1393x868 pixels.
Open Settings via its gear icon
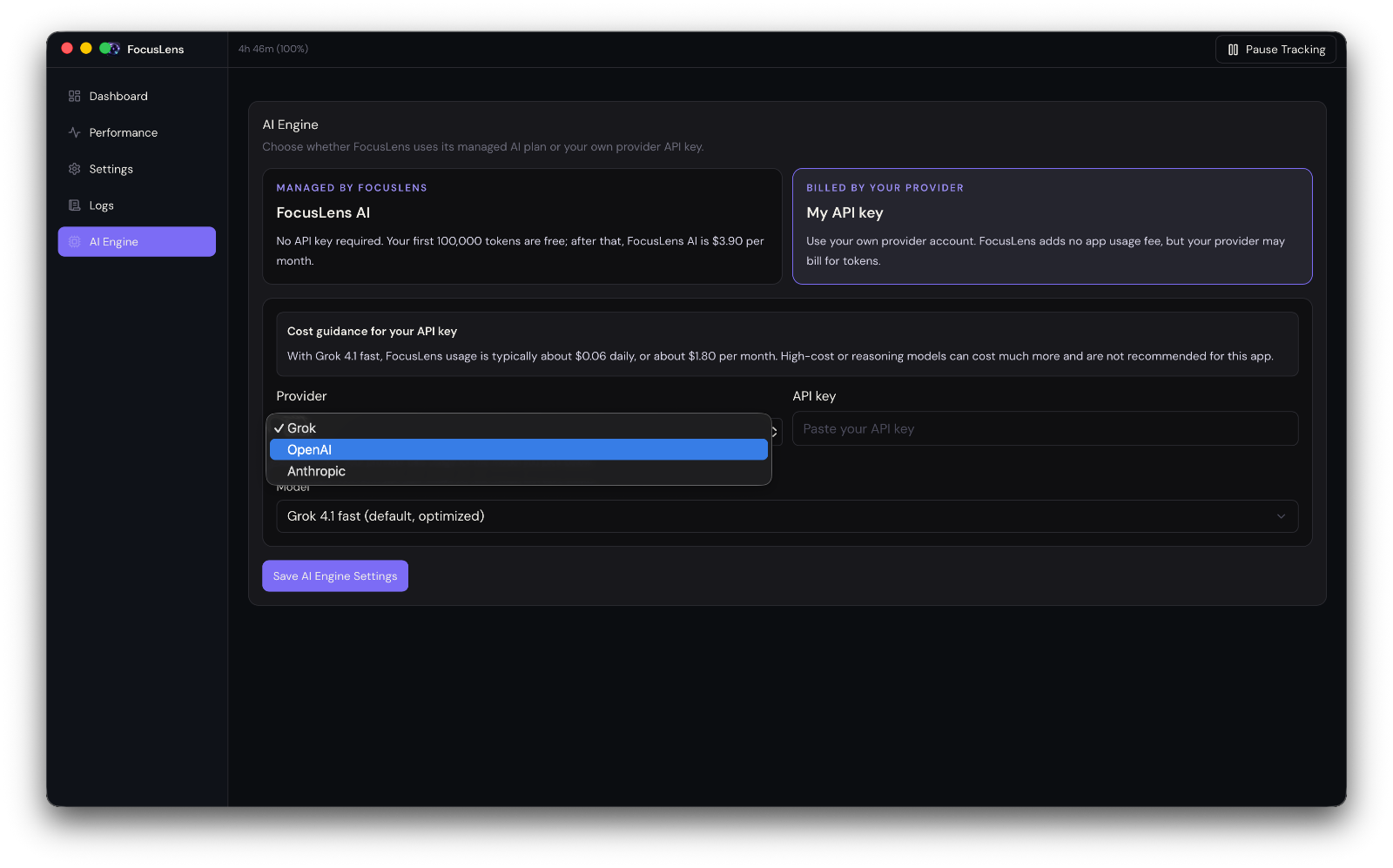[74, 169]
